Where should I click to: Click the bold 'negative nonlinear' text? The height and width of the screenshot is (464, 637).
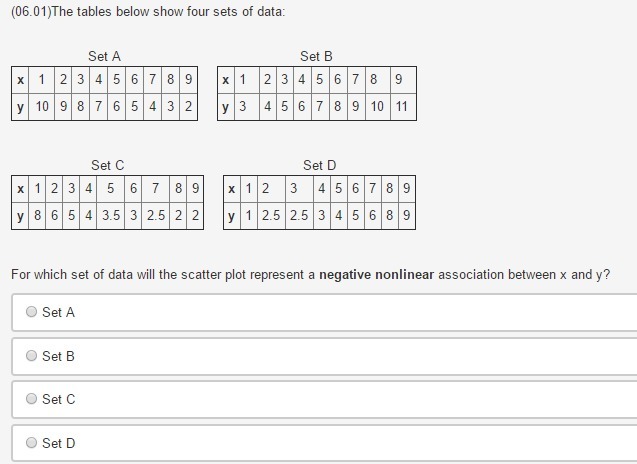point(376,274)
